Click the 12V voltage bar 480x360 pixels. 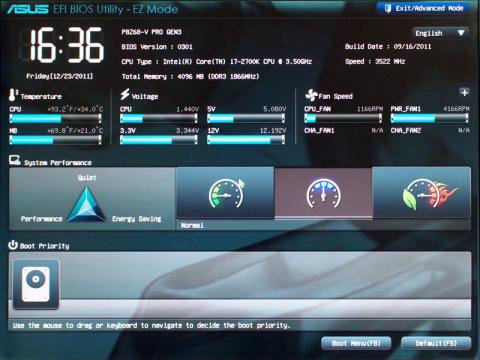click(x=246, y=140)
